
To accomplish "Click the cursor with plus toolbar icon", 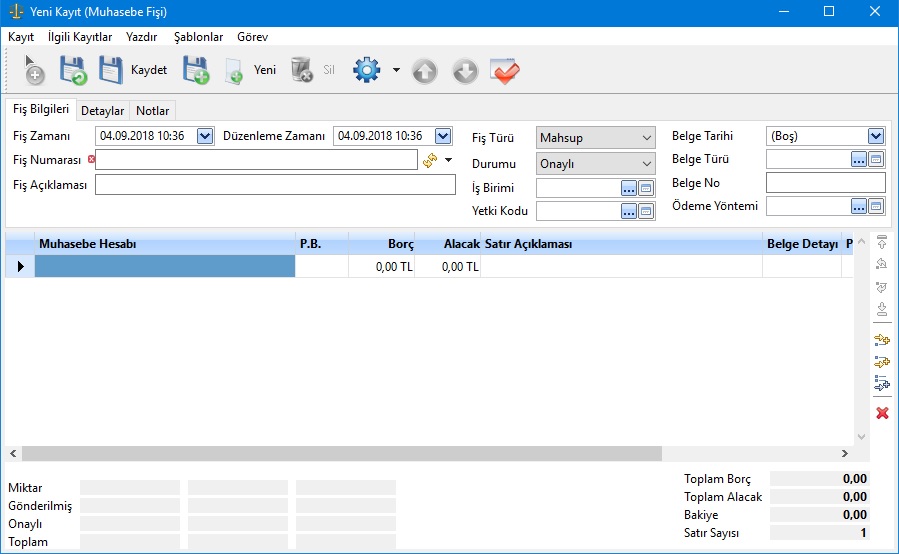I will (34, 71).
